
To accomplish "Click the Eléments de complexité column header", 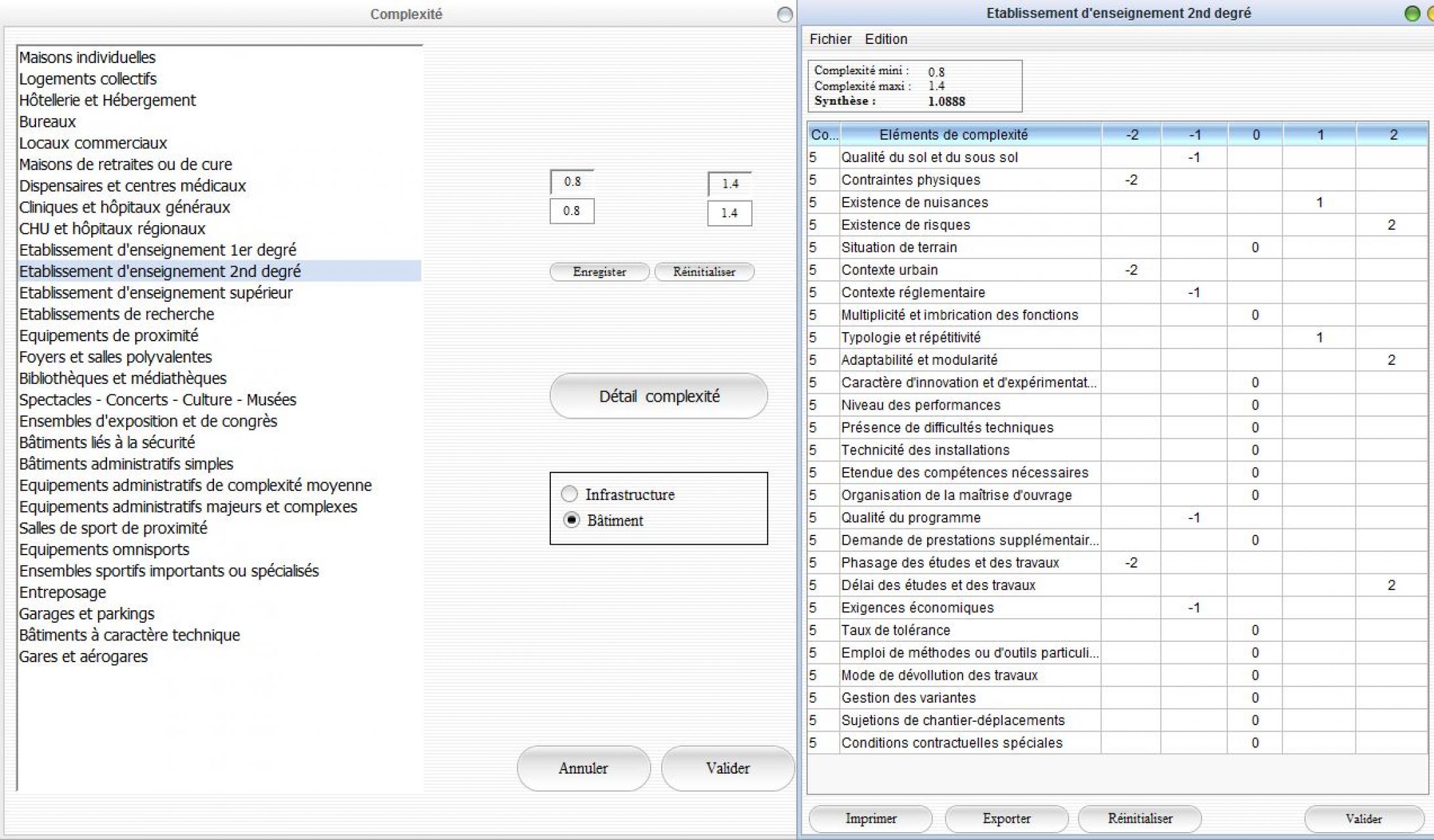I will [970, 135].
